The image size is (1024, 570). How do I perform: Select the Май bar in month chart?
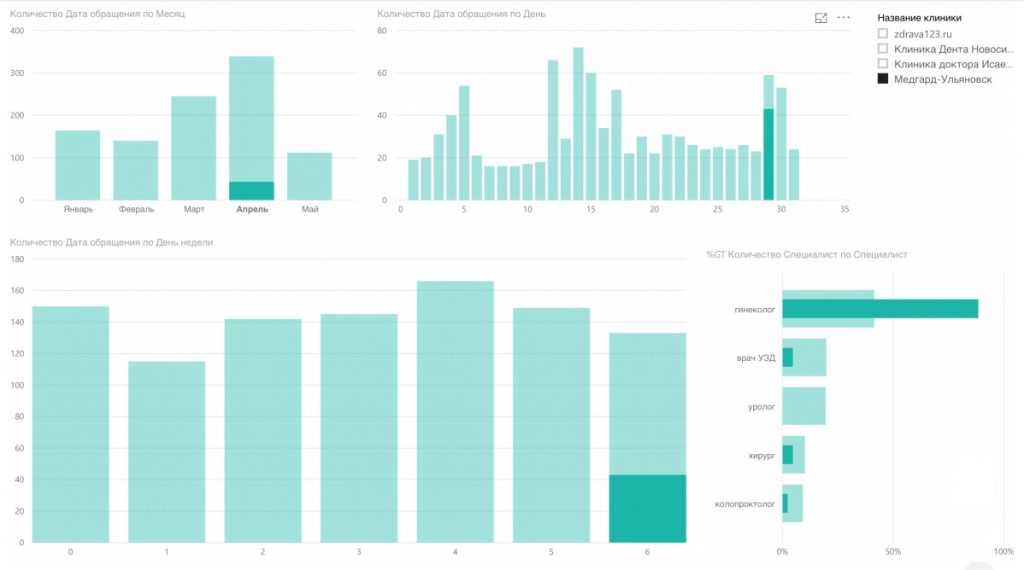310,176
